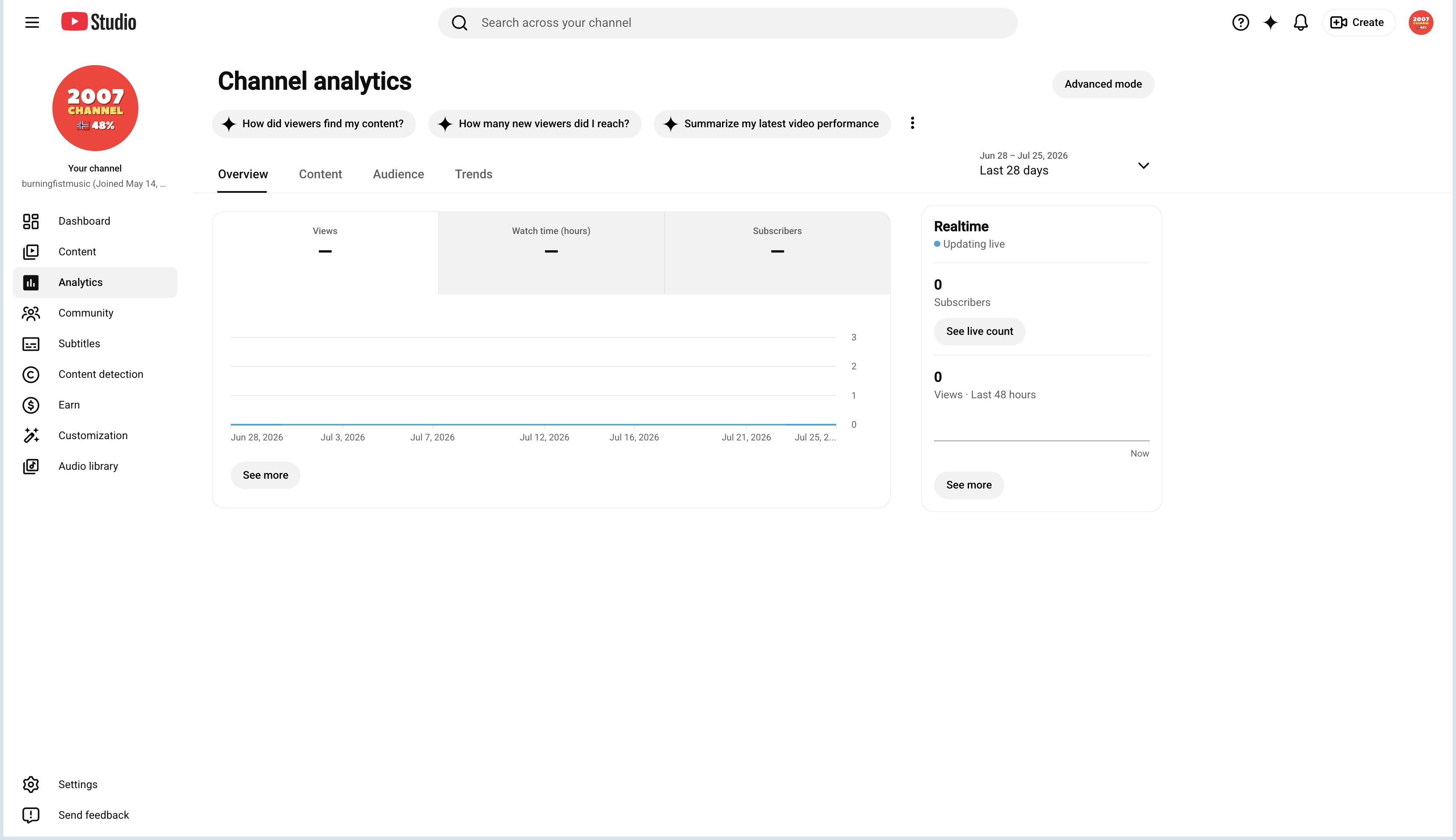Select the Subscribers metric card
This screenshot has height=840, width=1456.
coord(777,253)
